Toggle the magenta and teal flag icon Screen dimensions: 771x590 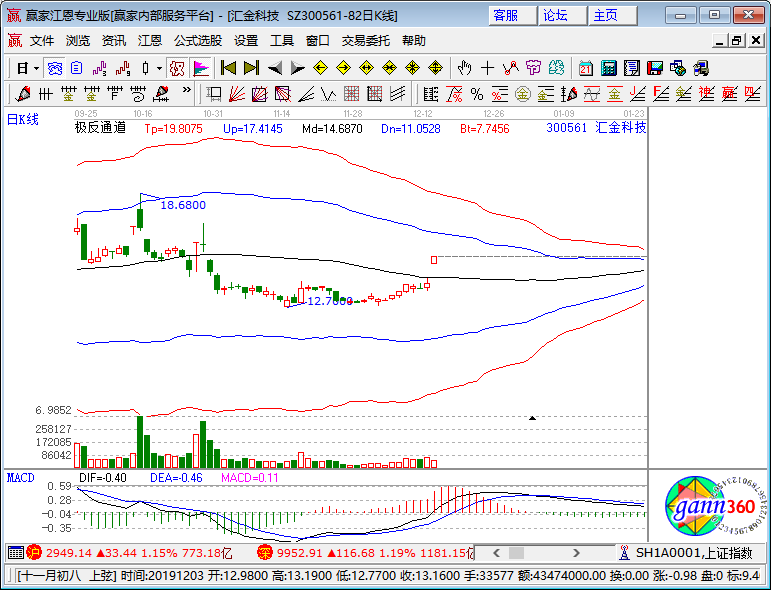(201, 68)
